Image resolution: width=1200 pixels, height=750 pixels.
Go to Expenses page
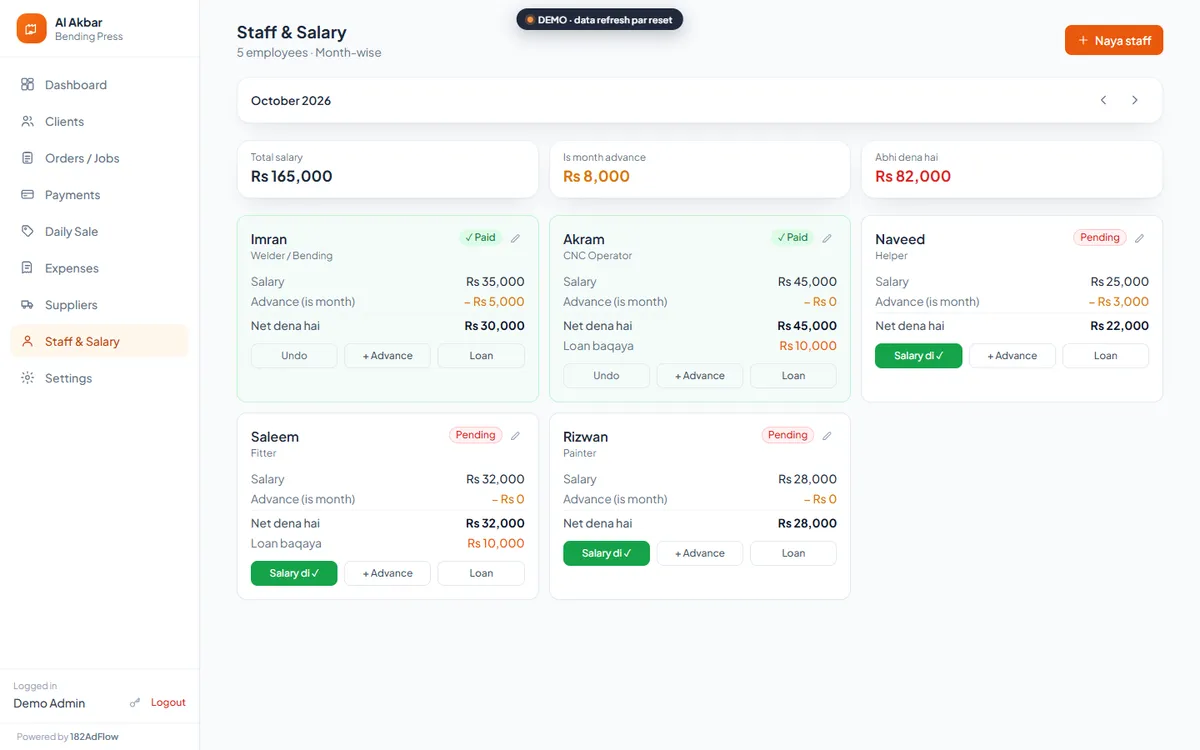pyautogui.click(x=99, y=268)
